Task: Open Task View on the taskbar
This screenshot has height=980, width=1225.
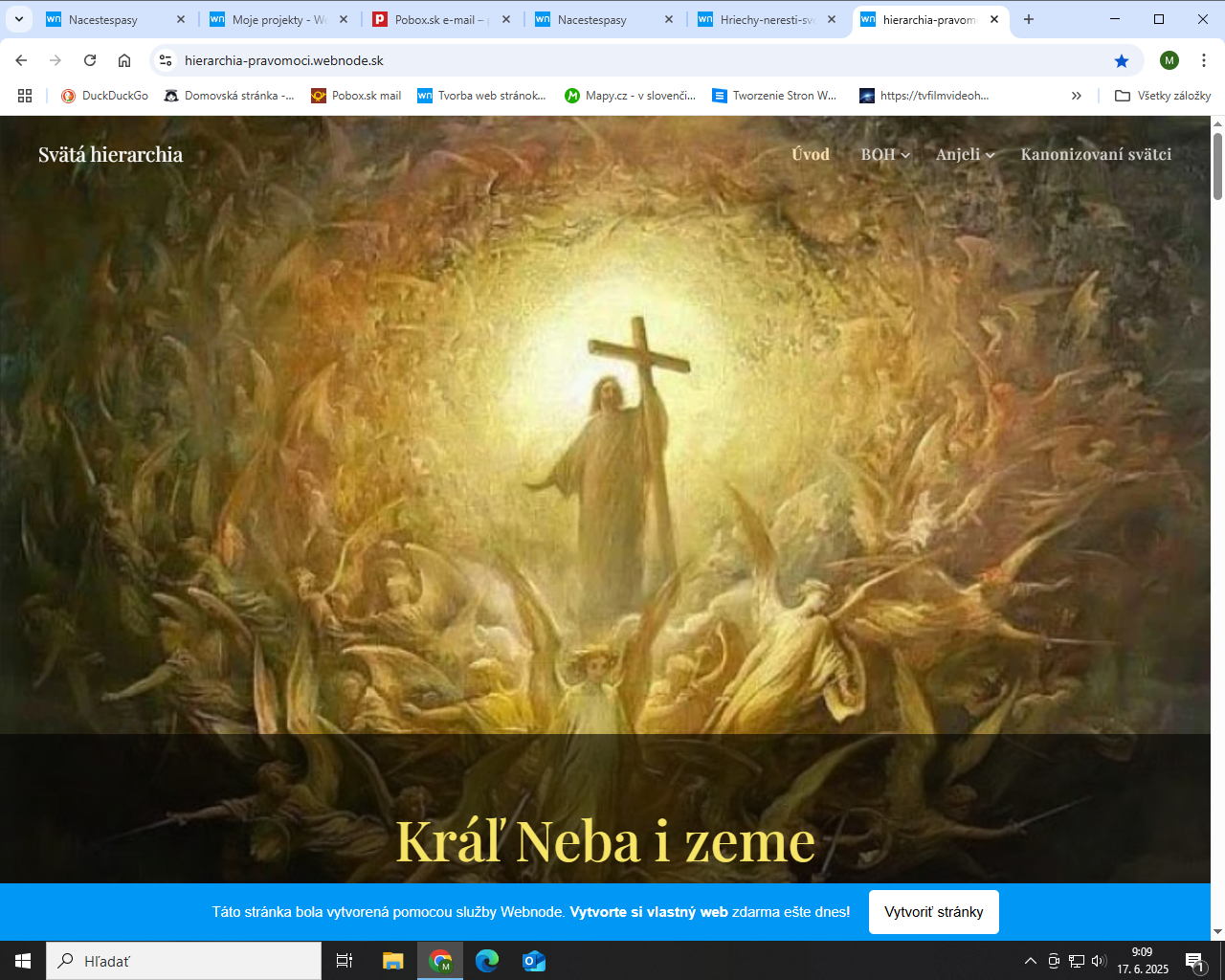Action: 345,961
